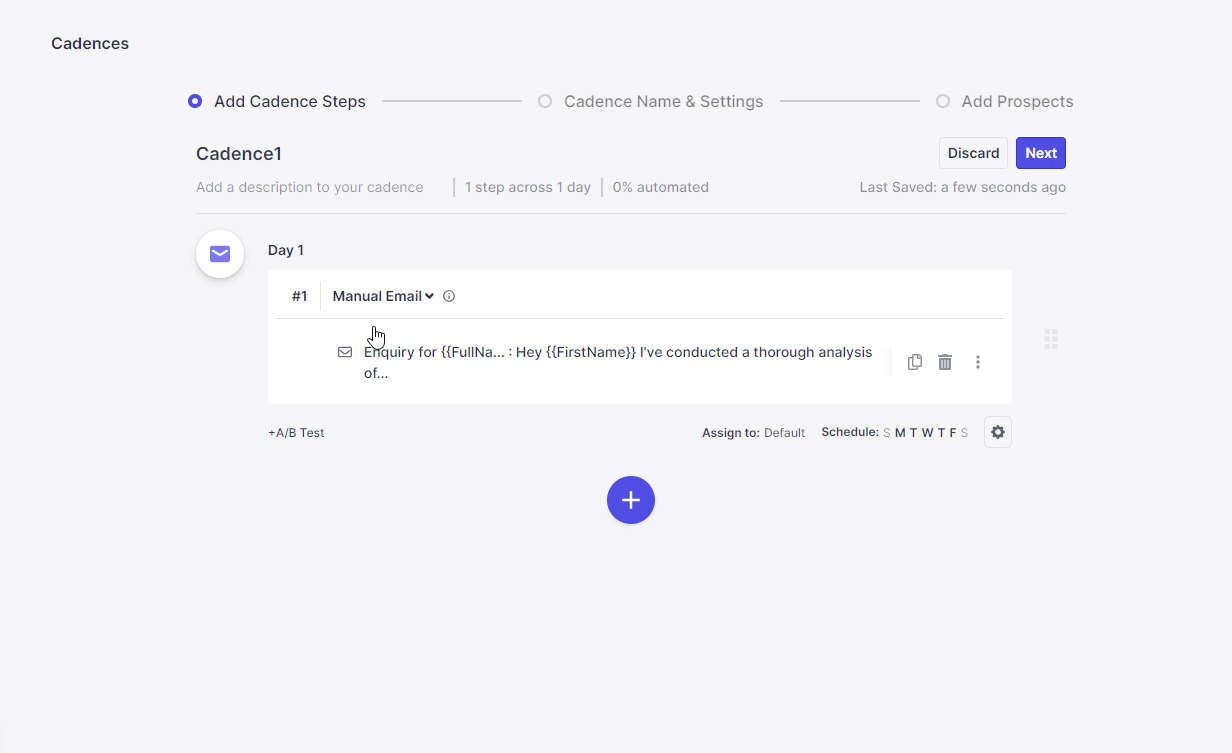
Task: Duplicate the email step with copy icon
Action: 914,362
